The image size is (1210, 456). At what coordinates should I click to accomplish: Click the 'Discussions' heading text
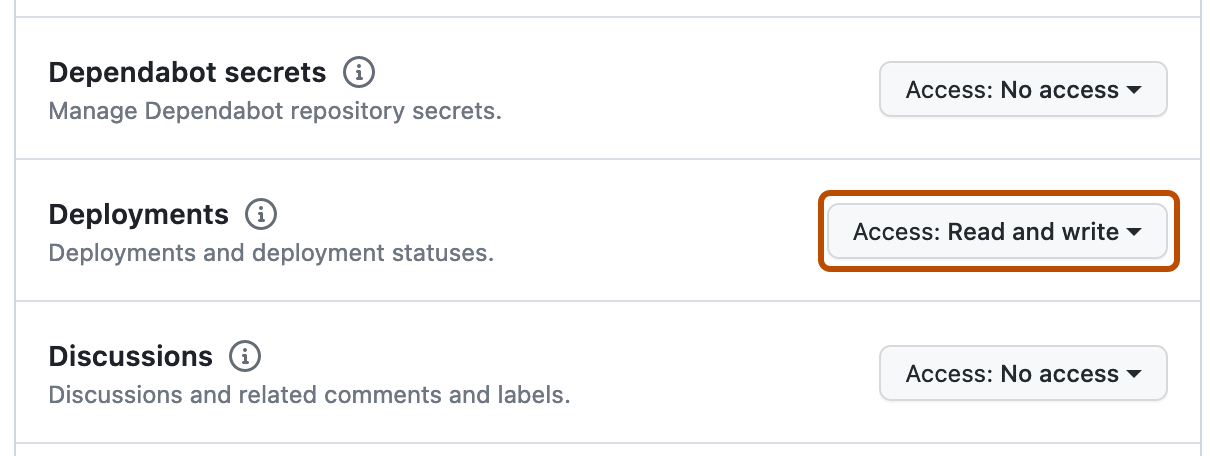(x=130, y=356)
